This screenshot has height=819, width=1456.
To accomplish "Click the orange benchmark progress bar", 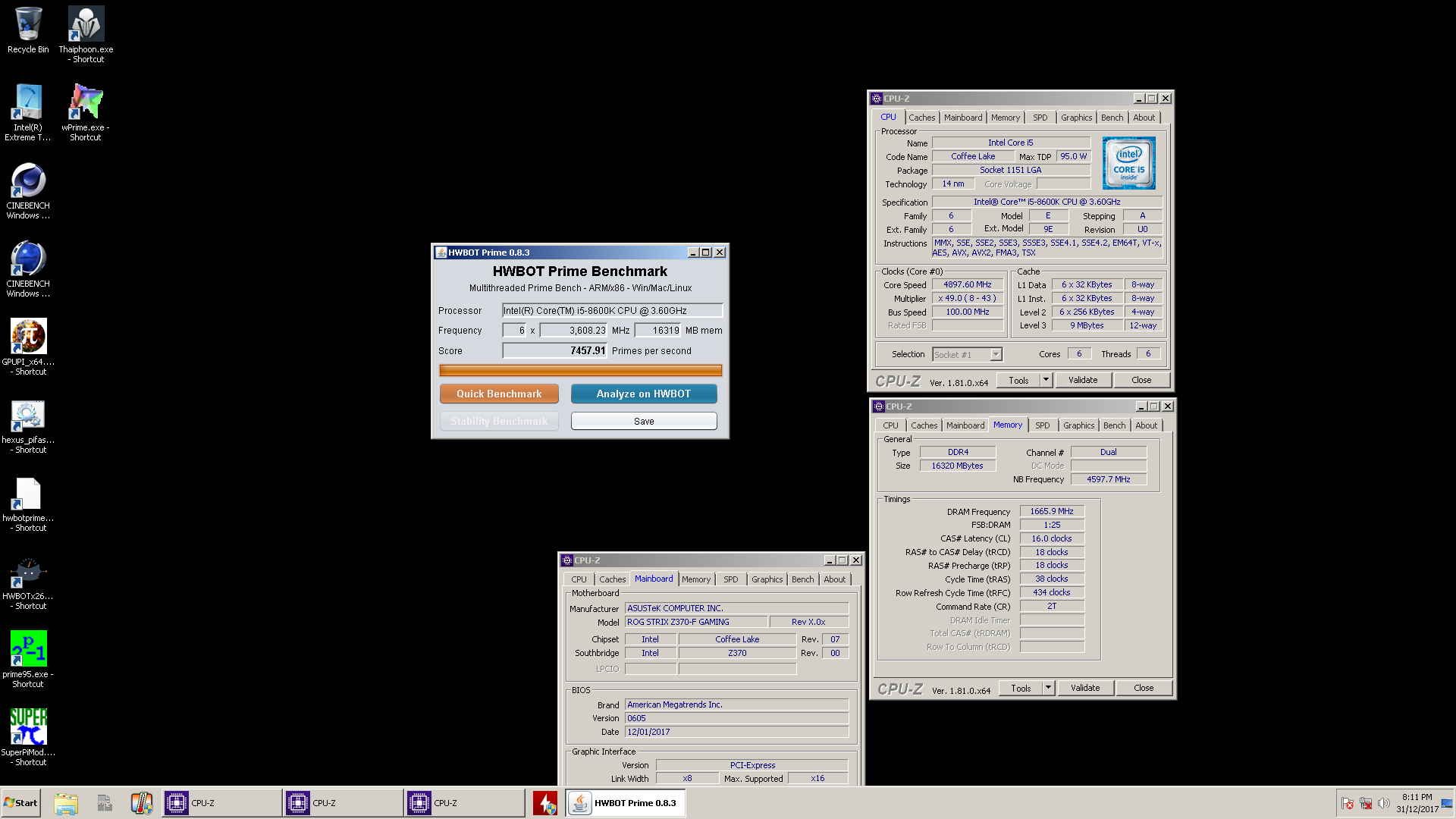I will coord(580,370).
